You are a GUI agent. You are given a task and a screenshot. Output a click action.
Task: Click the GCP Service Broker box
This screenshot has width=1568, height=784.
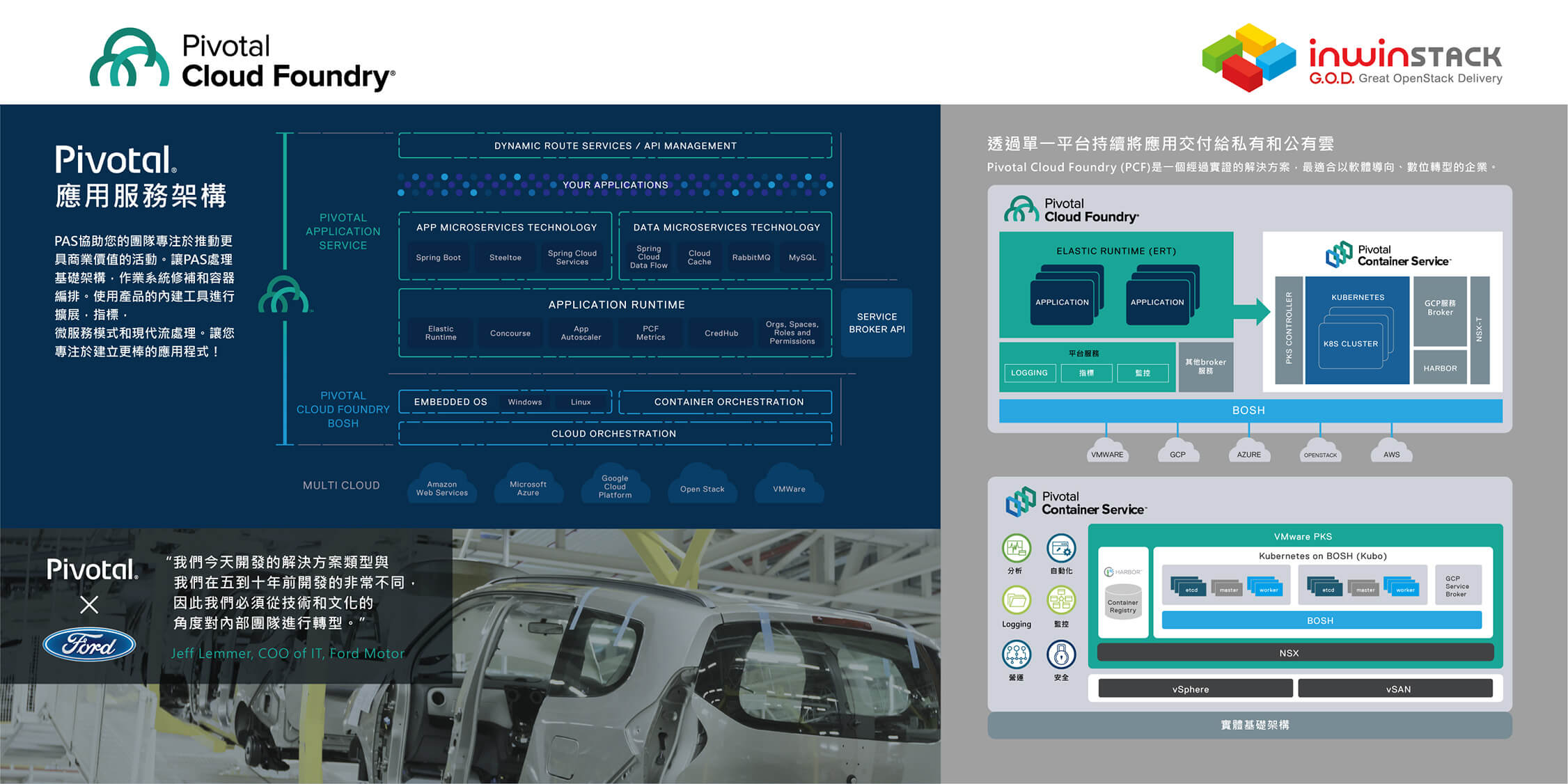(x=1459, y=586)
